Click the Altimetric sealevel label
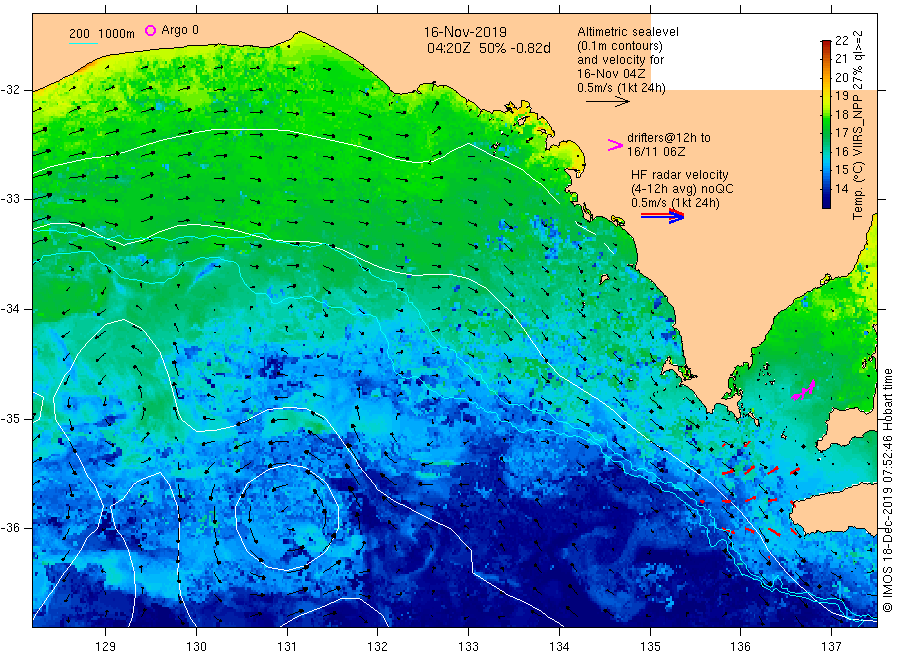Viewport: 900px width, 660px height. (627, 32)
